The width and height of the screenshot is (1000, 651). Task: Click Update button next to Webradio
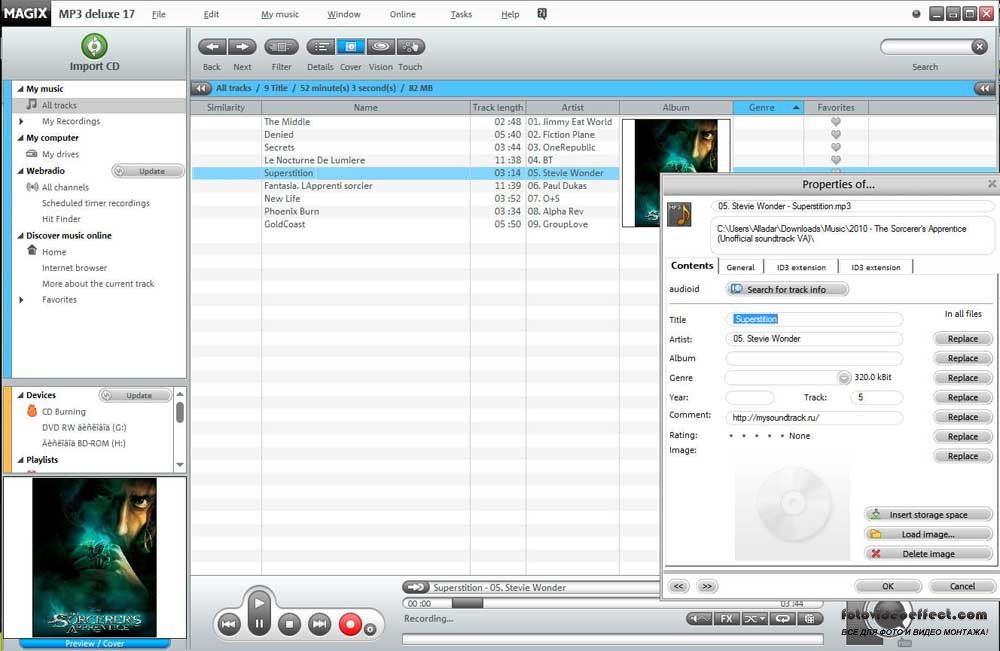pyautogui.click(x=148, y=171)
